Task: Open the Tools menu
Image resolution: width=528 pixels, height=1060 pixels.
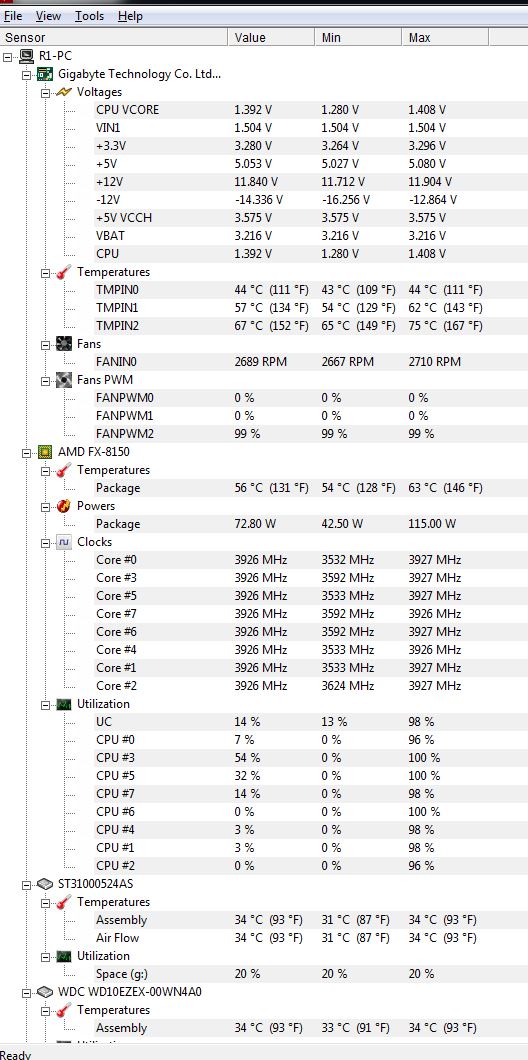Action: click(x=89, y=16)
